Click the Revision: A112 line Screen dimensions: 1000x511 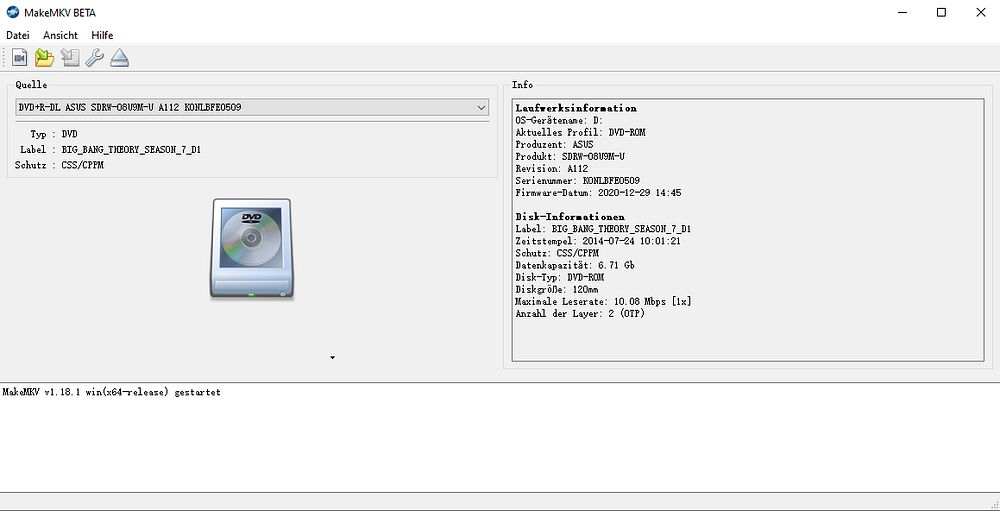click(552, 168)
